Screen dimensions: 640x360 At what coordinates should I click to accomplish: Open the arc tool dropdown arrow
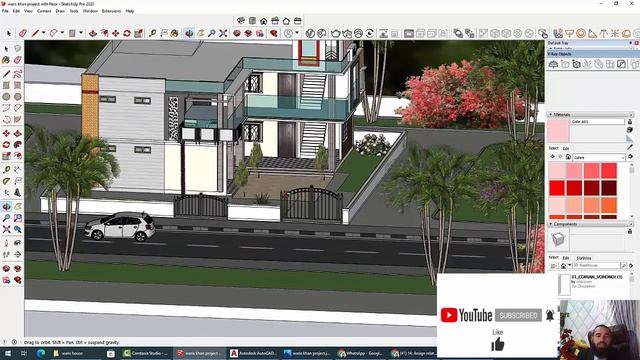pos(62,33)
